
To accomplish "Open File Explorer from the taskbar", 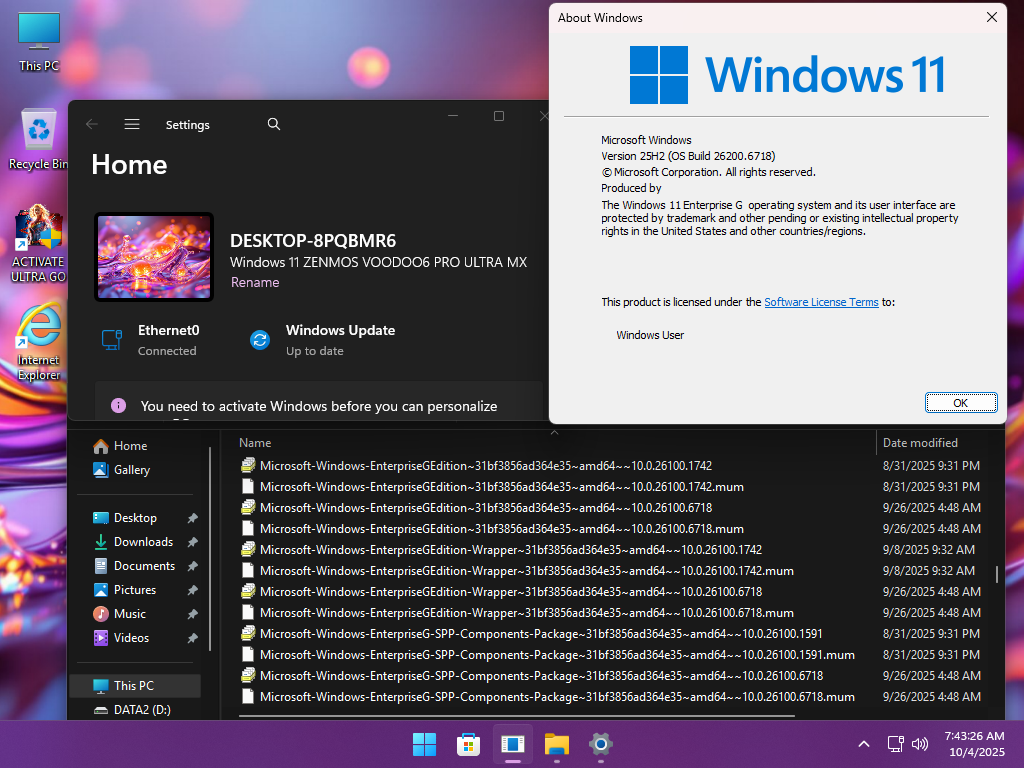I will click(556, 744).
